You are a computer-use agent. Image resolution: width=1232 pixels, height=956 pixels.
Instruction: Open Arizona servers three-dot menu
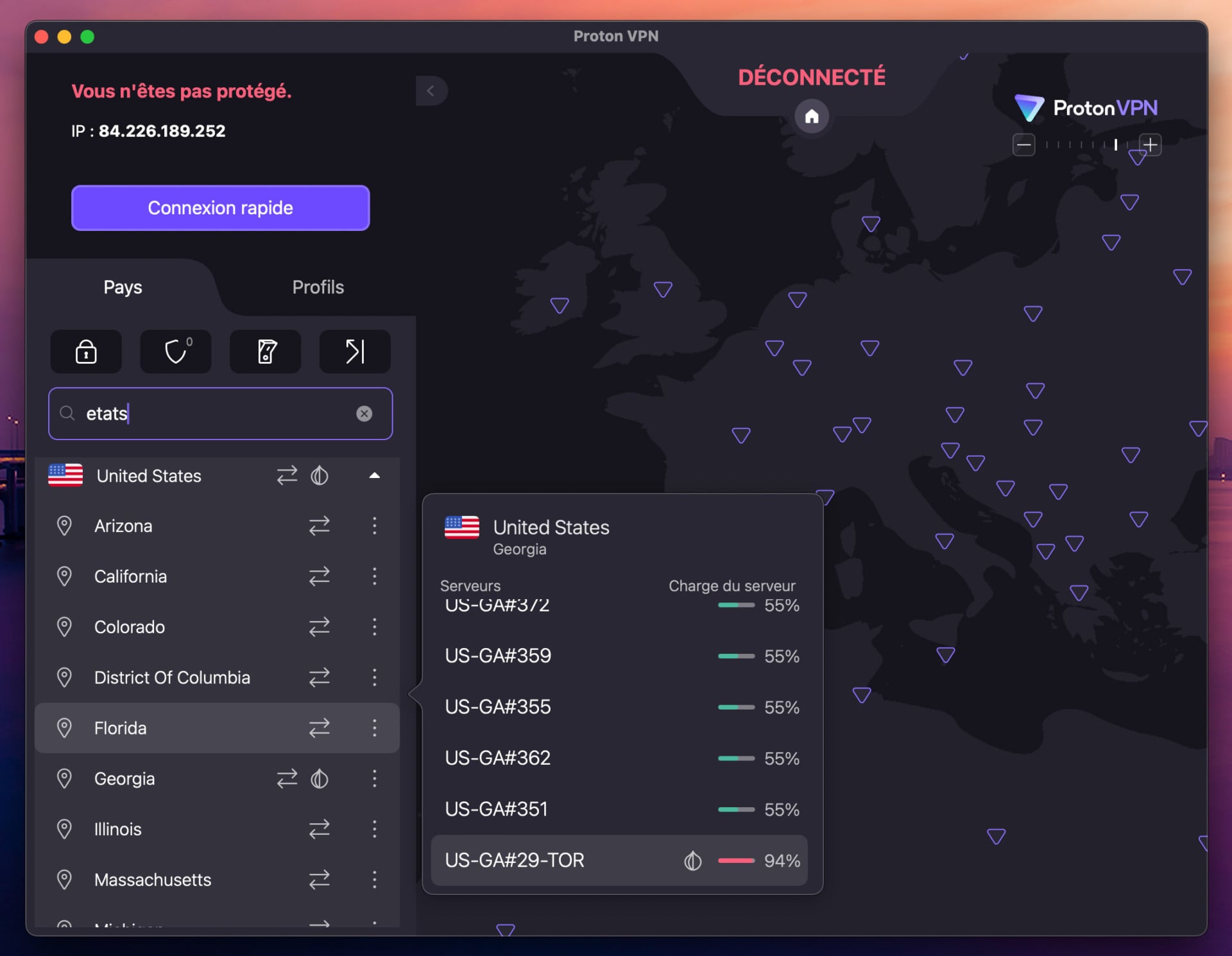(375, 526)
